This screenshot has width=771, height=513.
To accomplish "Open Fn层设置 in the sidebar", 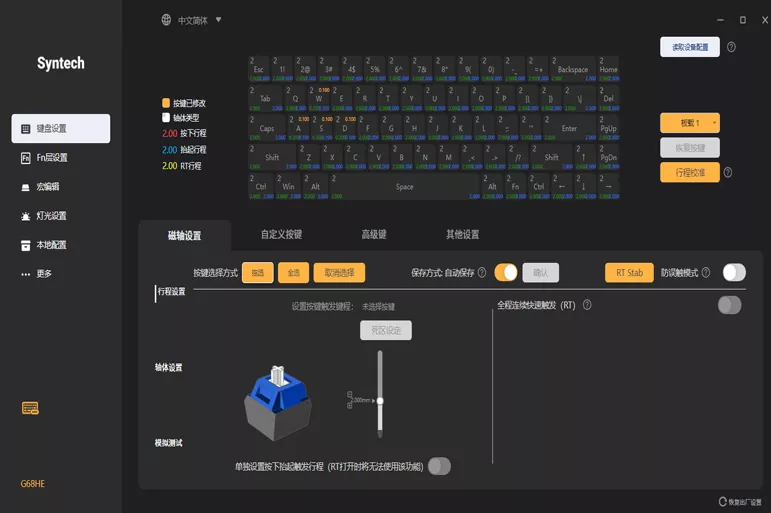I will 44,158.
